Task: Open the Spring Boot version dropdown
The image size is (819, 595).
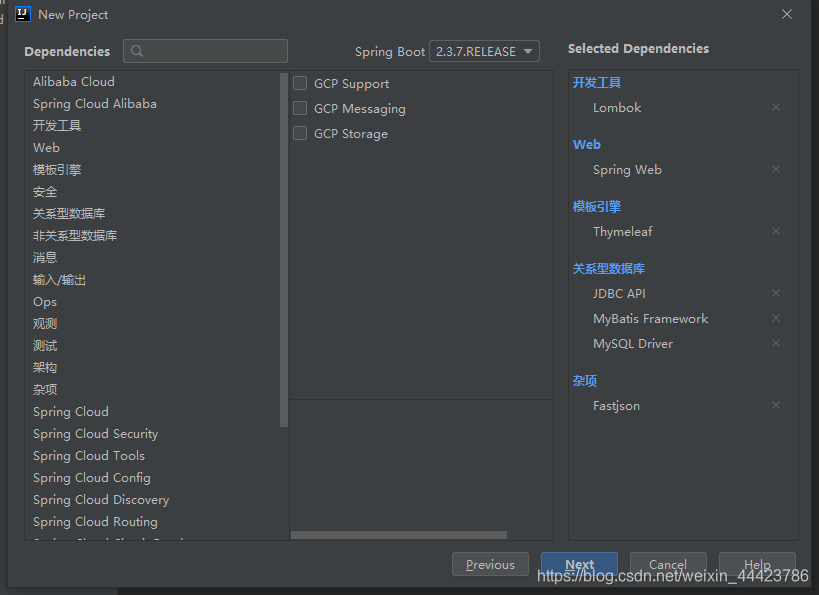Action: pos(484,51)
